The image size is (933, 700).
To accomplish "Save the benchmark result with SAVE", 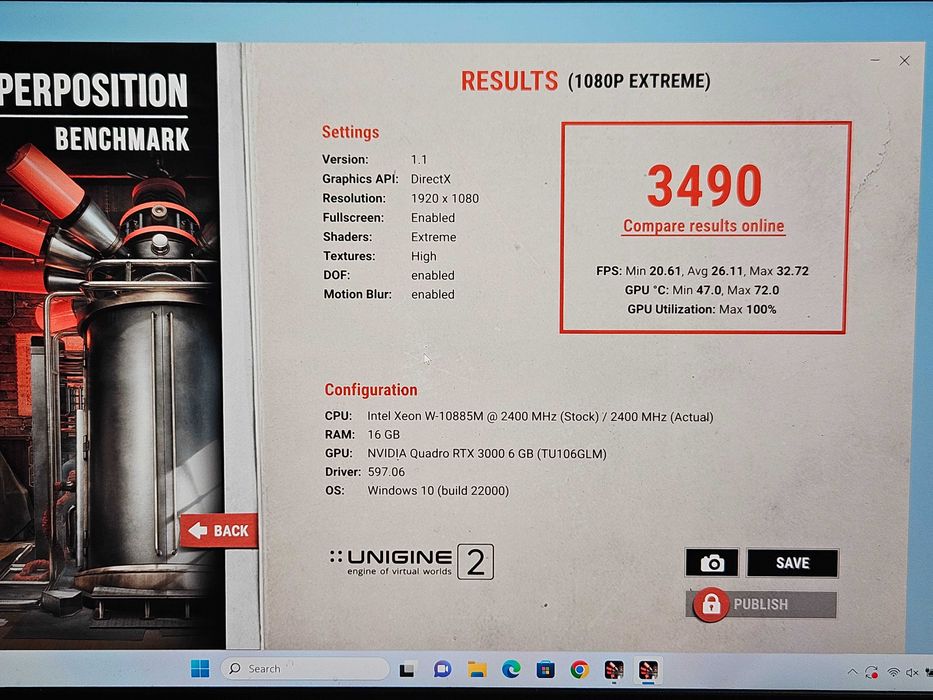I will click(793, 563).
